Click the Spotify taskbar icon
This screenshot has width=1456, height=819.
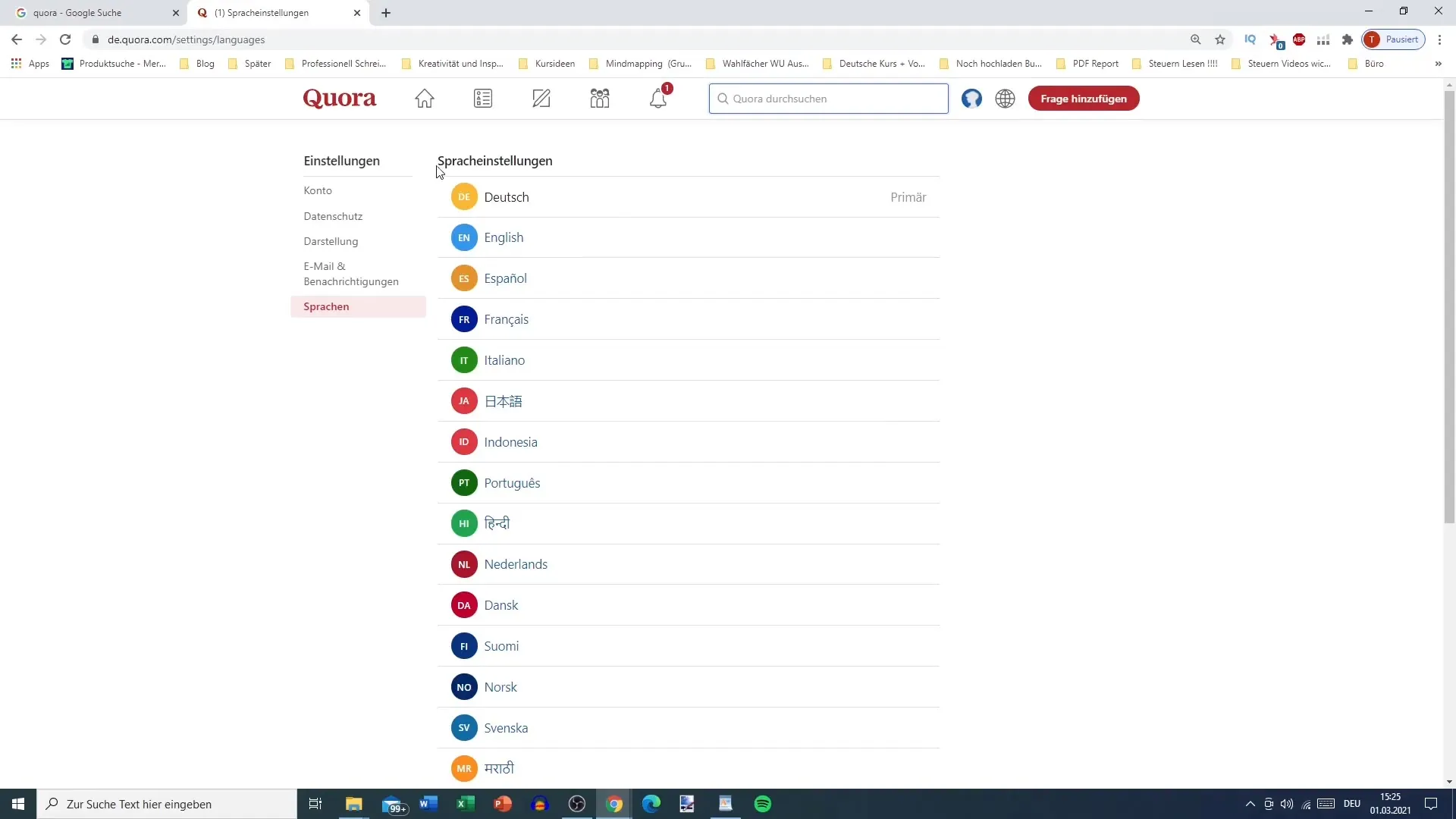[764, 803]
